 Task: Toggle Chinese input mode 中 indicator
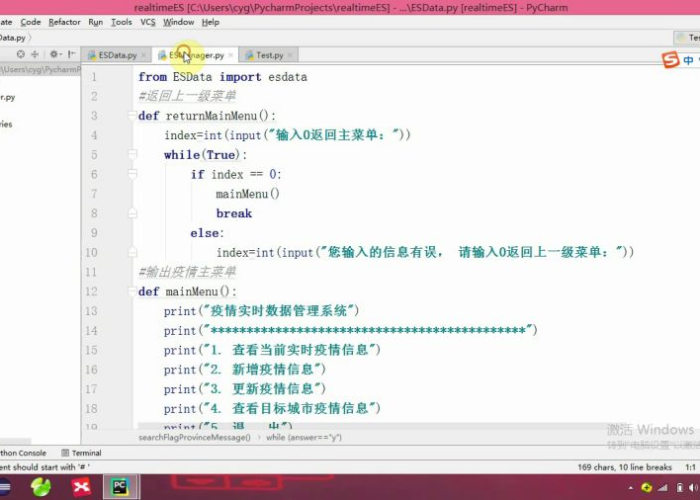(x=688, y=60)
